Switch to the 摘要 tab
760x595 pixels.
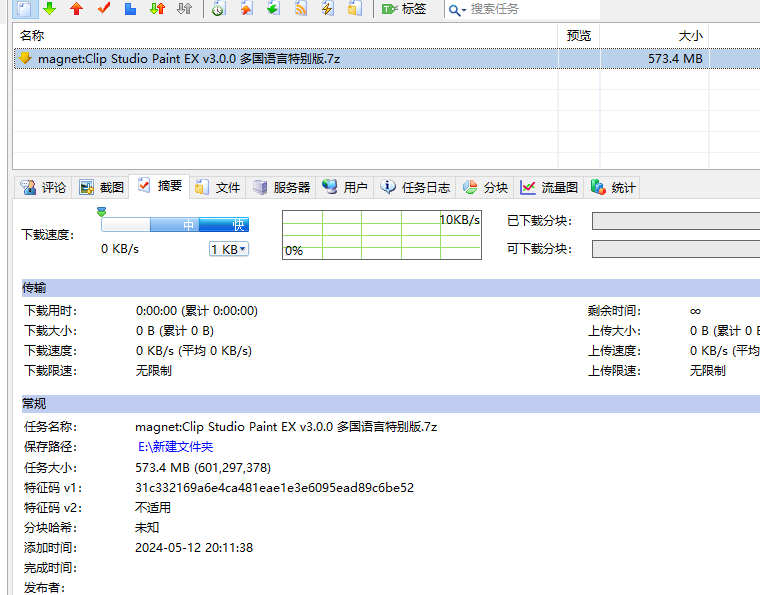(159, 186)
